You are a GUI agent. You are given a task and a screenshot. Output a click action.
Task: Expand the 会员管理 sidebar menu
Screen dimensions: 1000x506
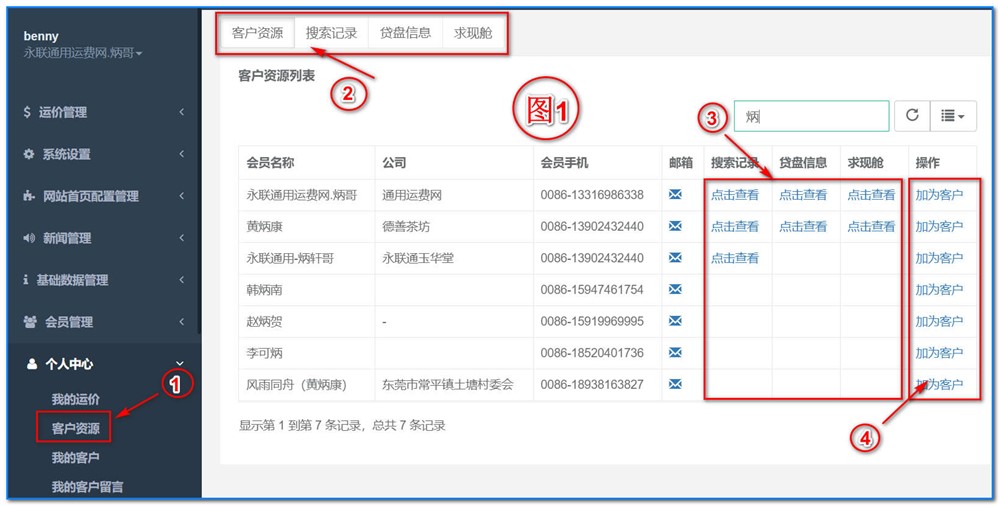pyautogui.click(x=104, y=322)
